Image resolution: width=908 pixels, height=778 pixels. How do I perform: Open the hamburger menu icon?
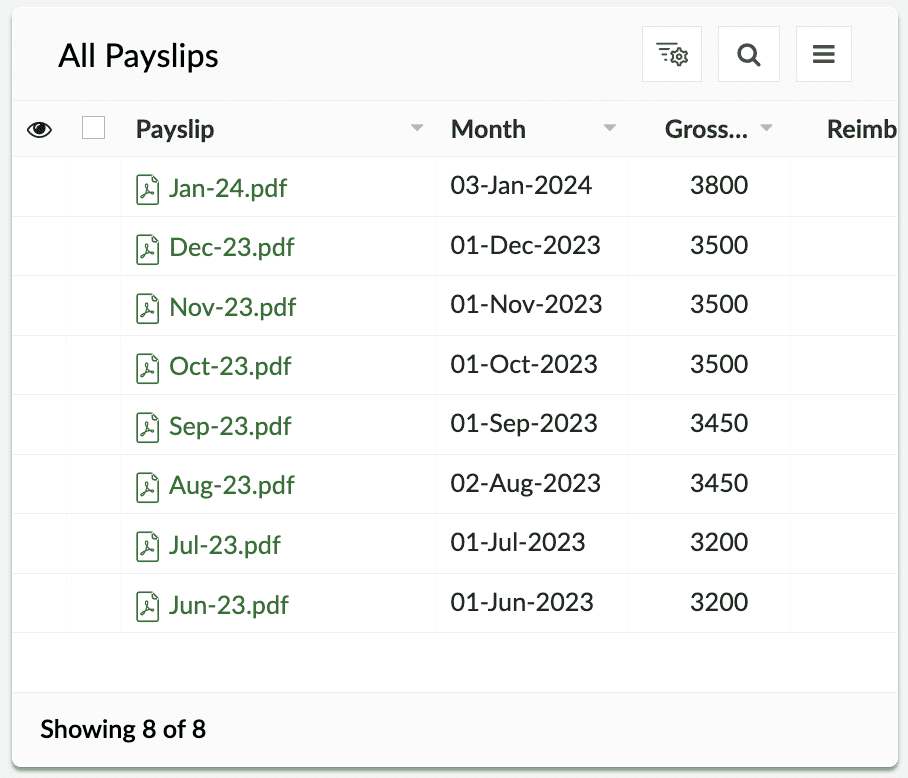tap(823, 54)
